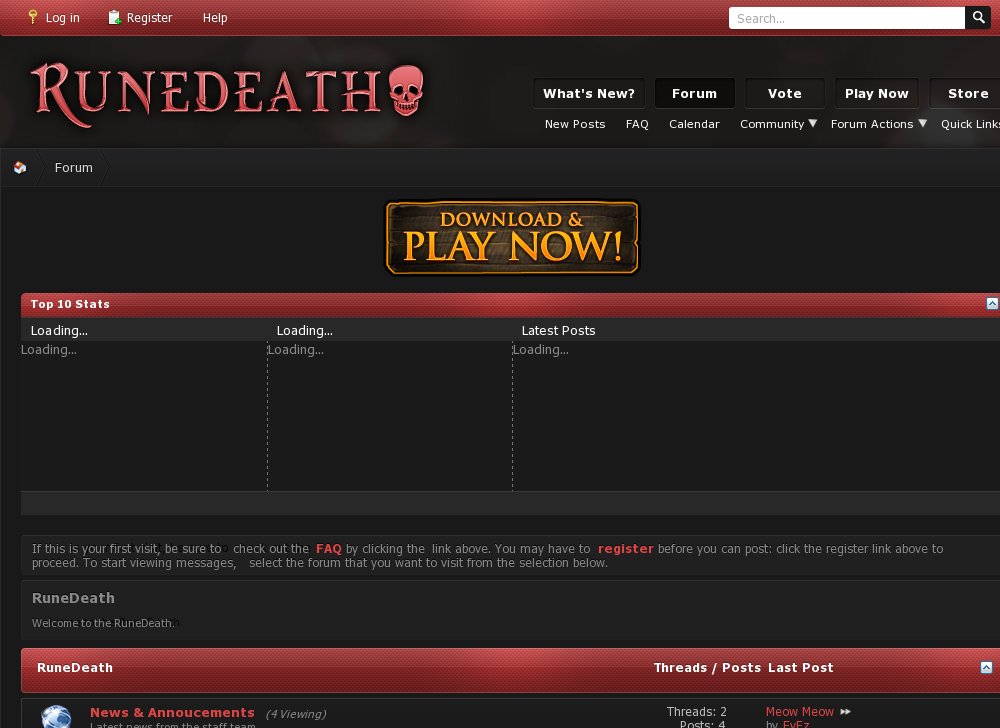The height and width of the screenshot is (728, 1000).
Task: Toggle the Forum breadcrumb entry
Action: point(73,167)
